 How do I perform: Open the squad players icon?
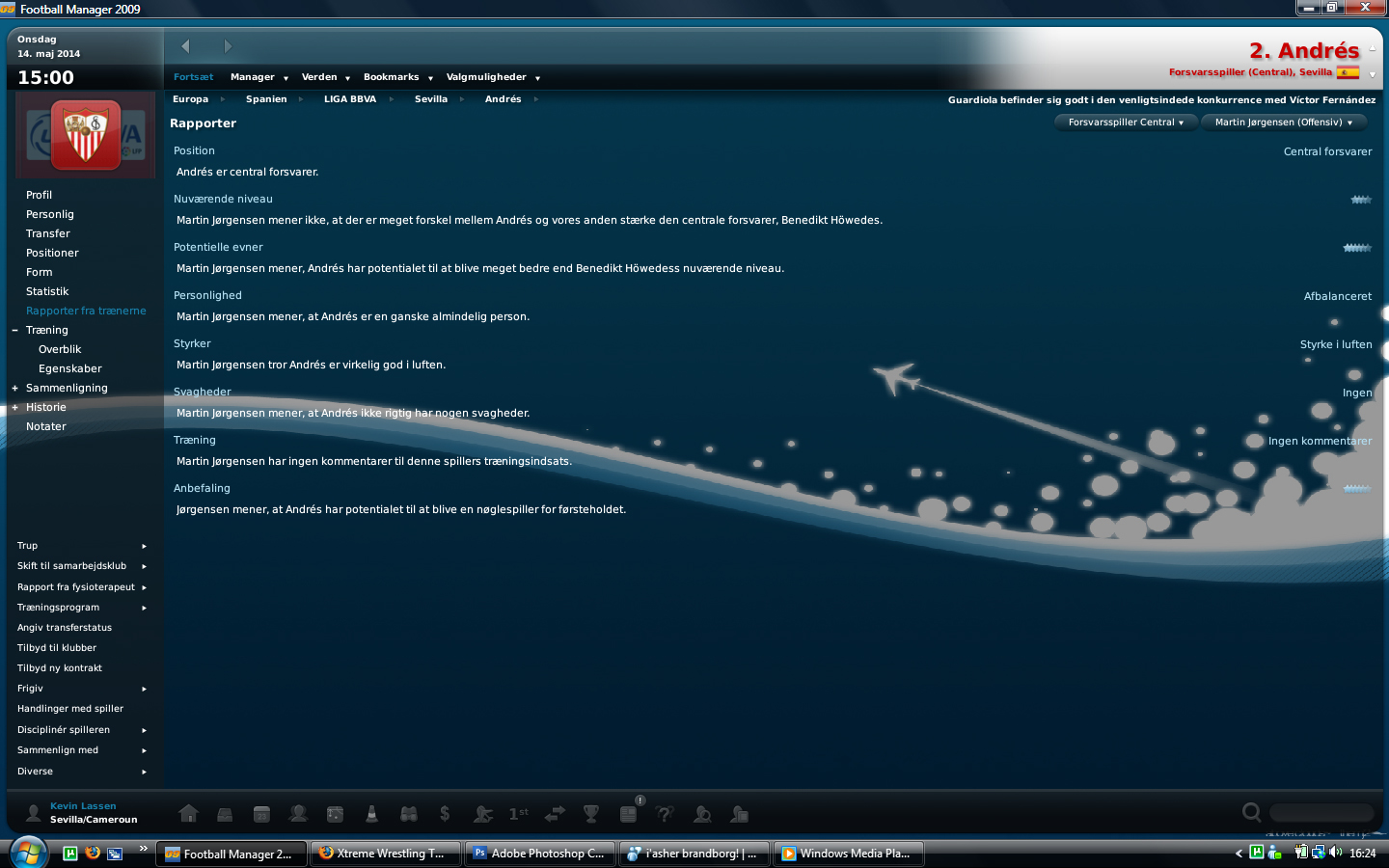pyautogui.click(x=298, y=814)
